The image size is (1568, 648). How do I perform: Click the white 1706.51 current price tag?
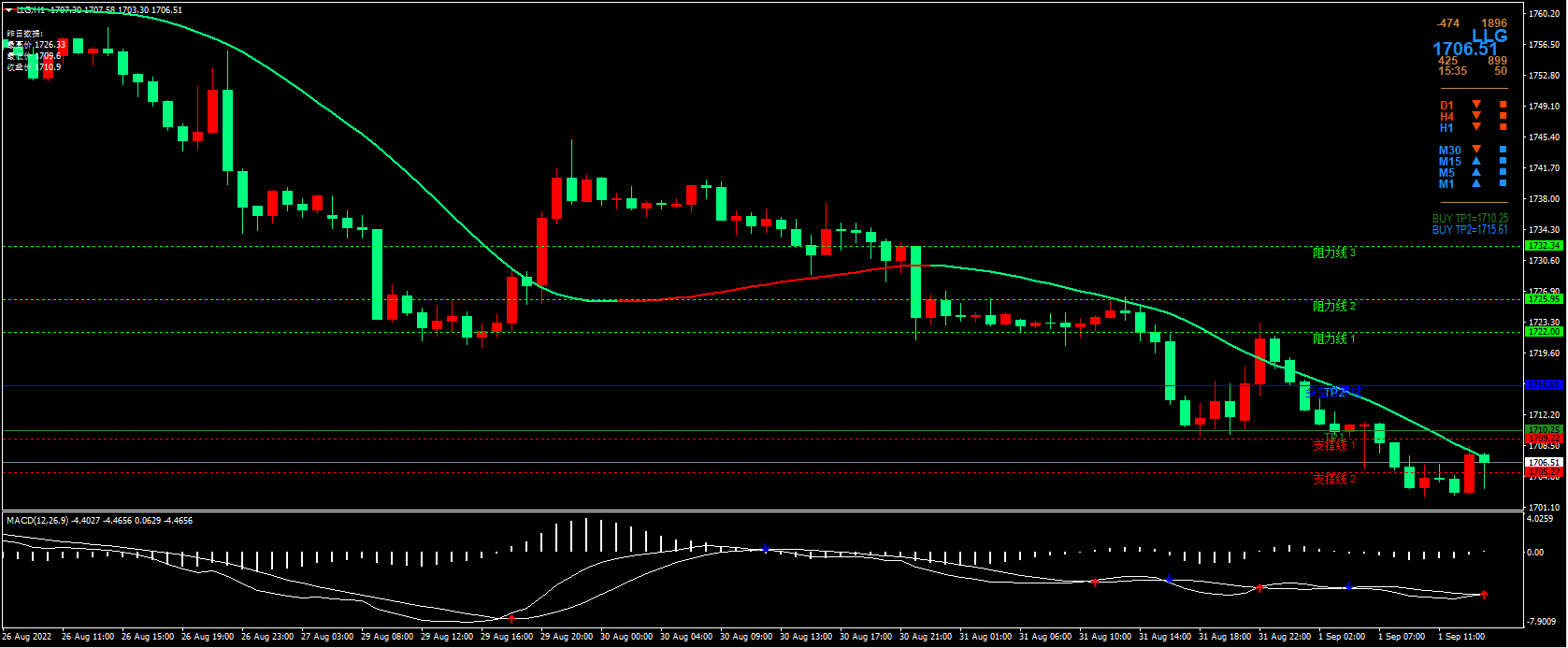[x=1544, y=462]
